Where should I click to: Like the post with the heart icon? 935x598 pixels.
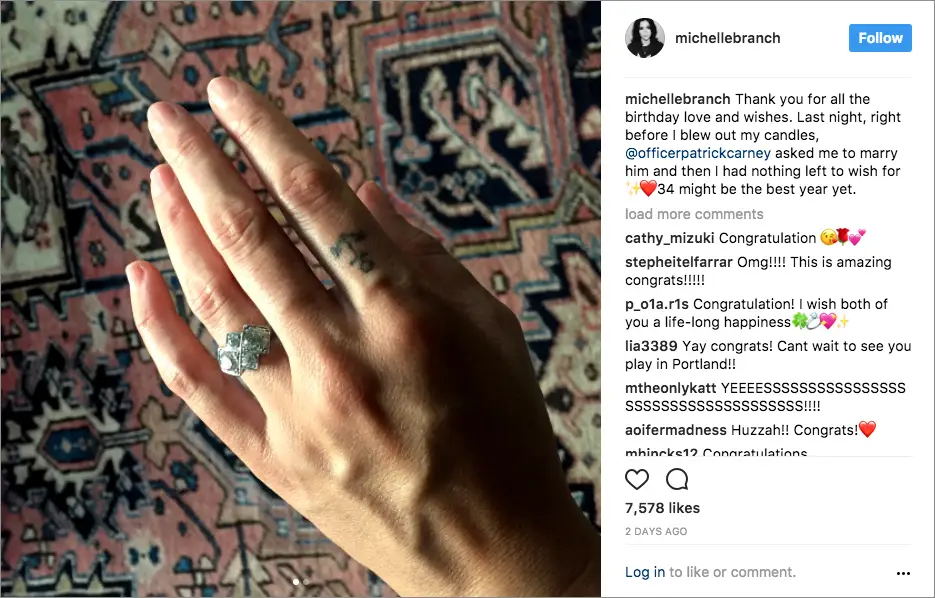coord(637,479)
